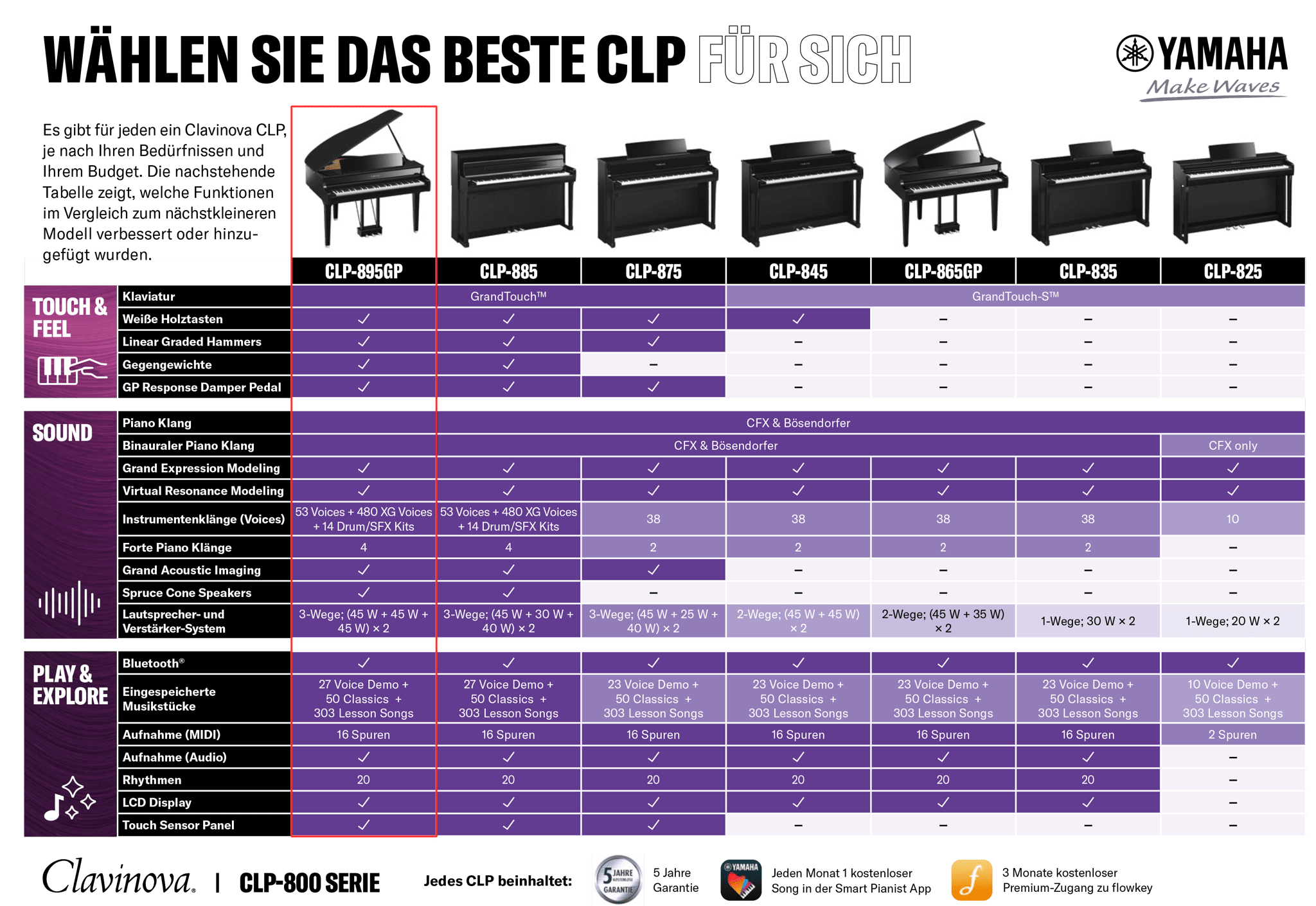
Task: Click the CLP-835 piano image
Action: point(1090,194)
